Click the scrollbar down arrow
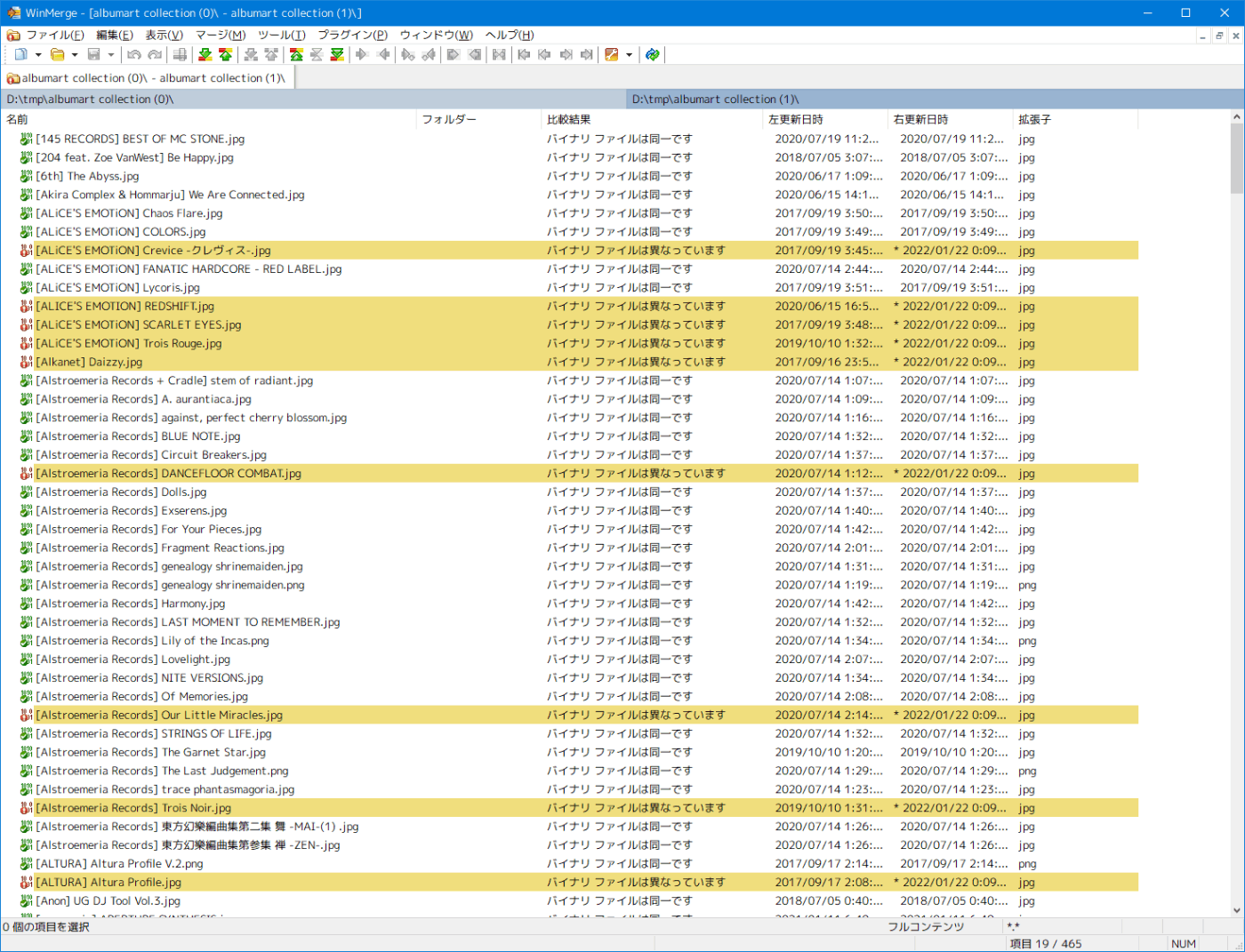The width and height of the screenshot is (1245, 952). pyautogui.click(x=1237, y=910)
